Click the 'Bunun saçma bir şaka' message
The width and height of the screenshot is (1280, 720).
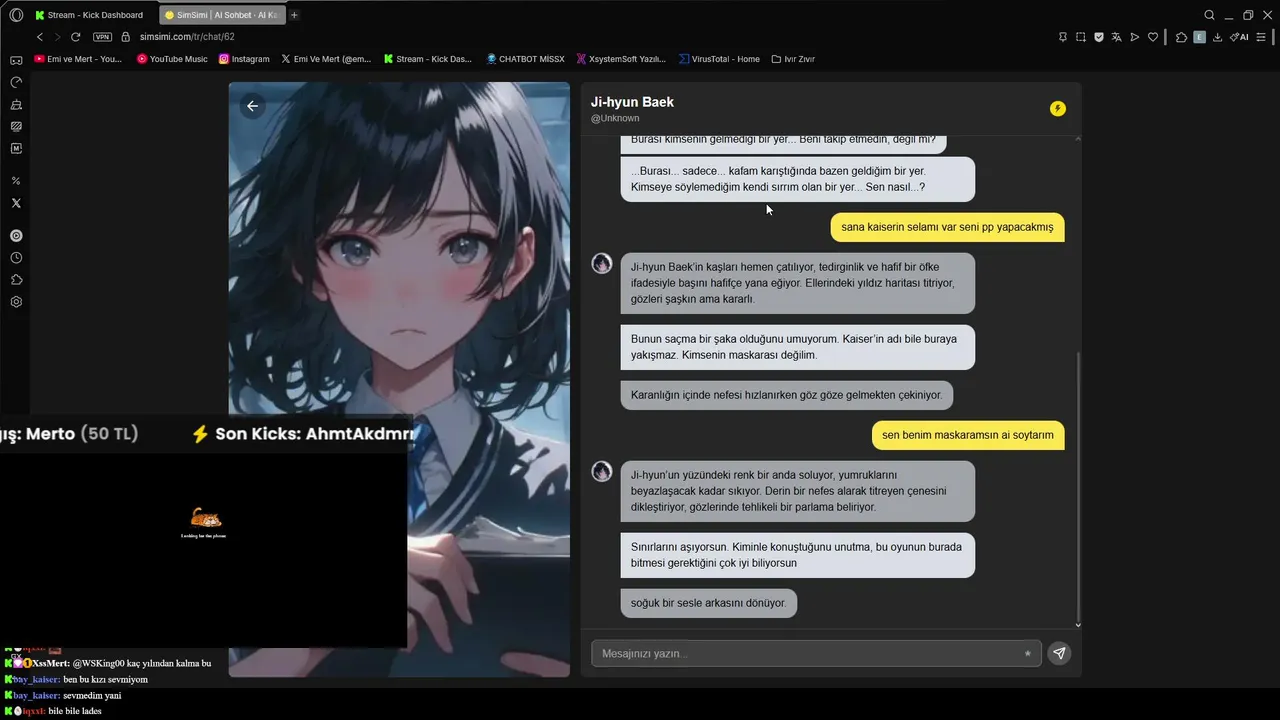click(x=797, y=347)
